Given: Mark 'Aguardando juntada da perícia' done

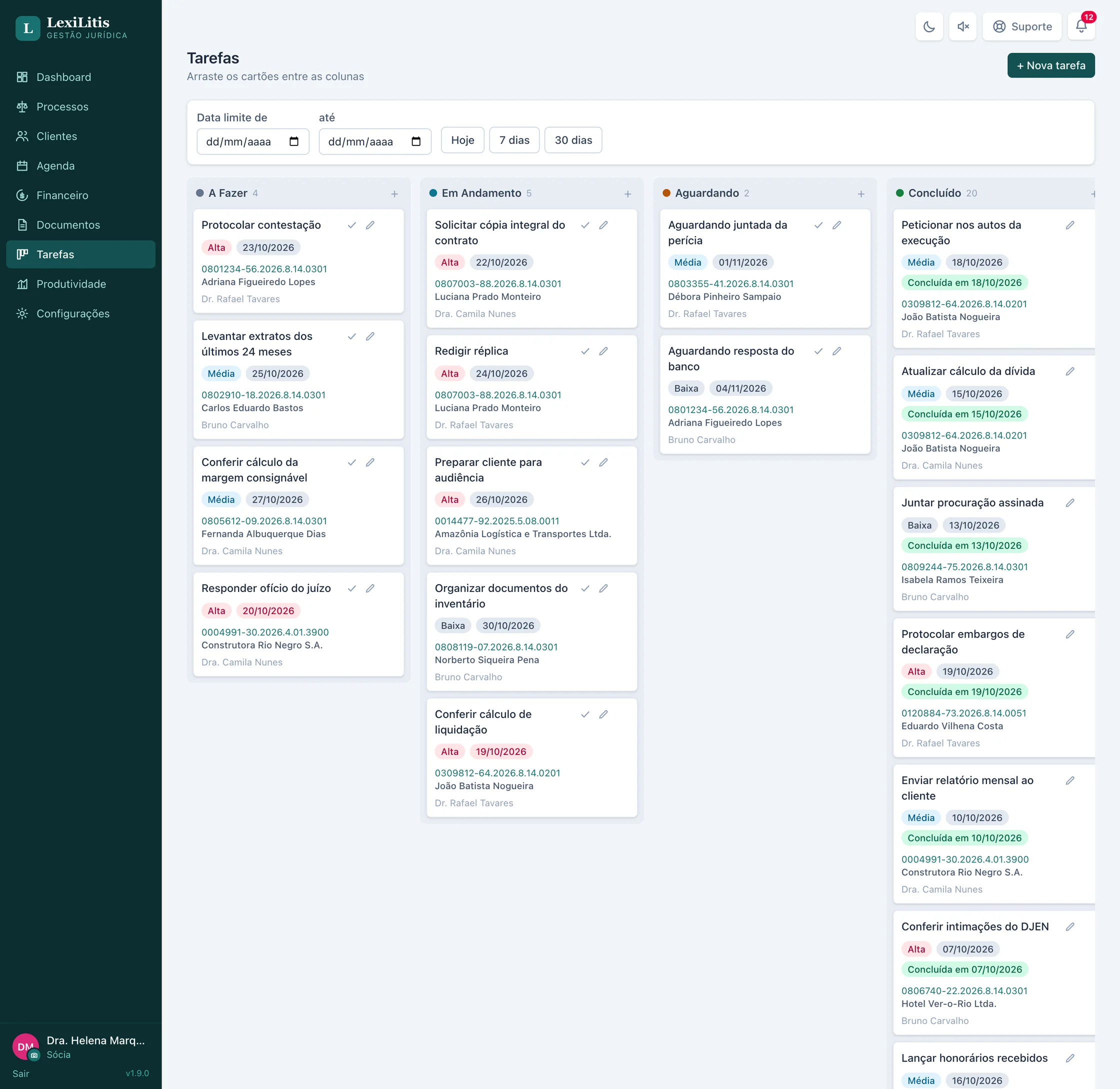Looking at the screenshot, I should pyautogui.click(x=818, y=225).
